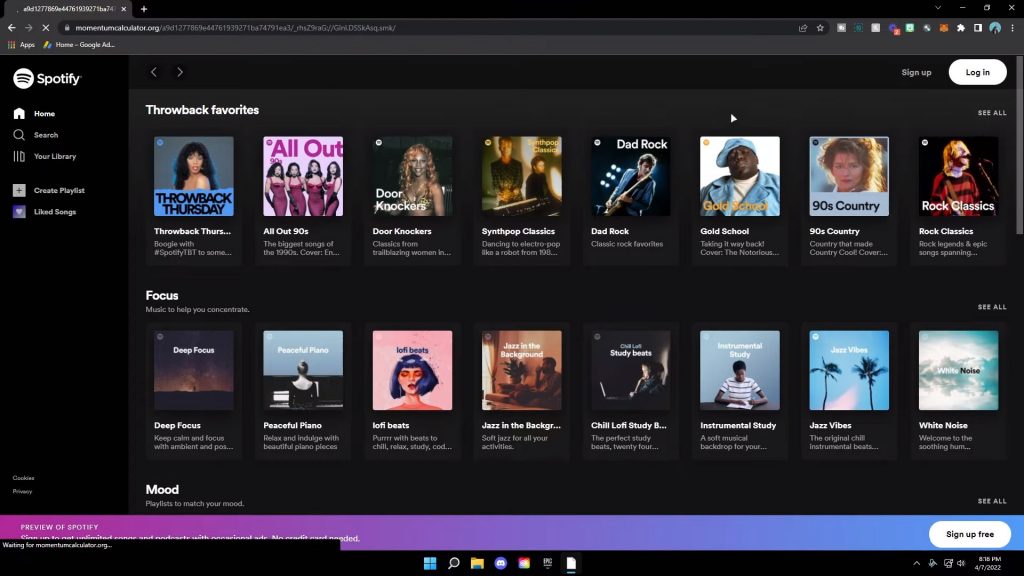Expand the tab search dropdown arrow
This screenshot has width=1024, height=576.
(938, 8)
